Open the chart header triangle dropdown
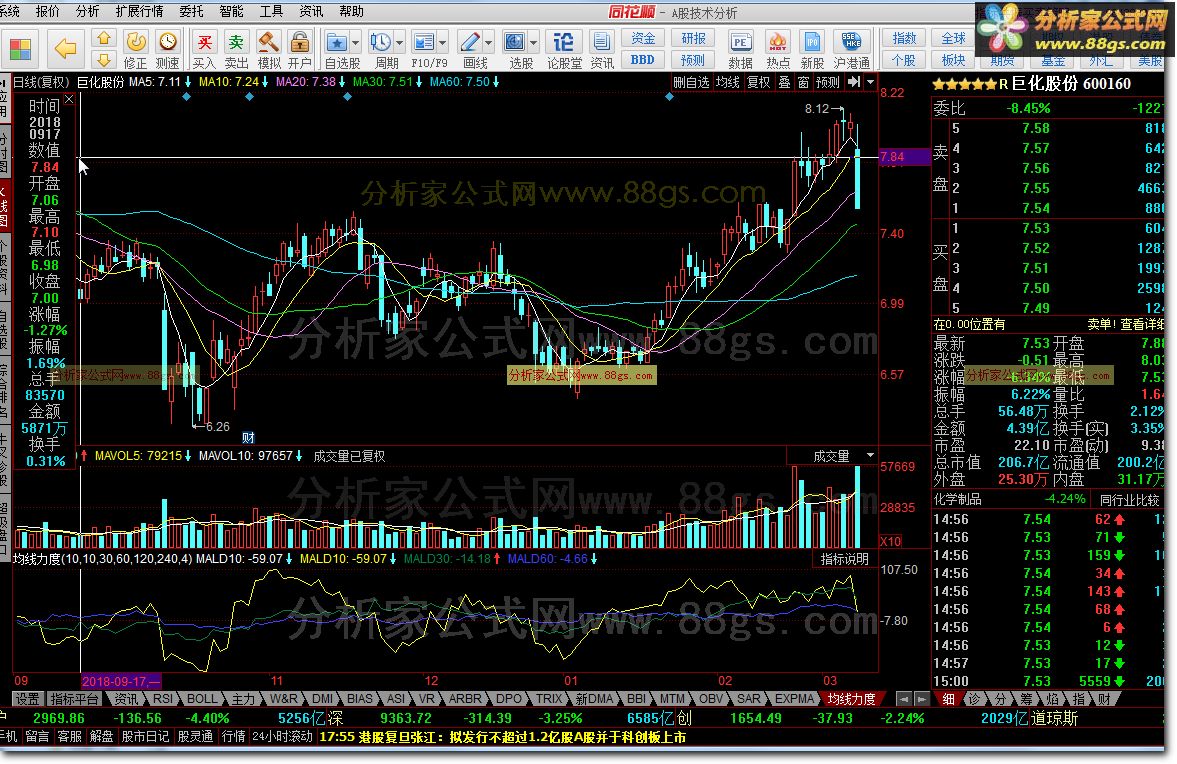Viewport: 1177px width, 764px height. 870,82
